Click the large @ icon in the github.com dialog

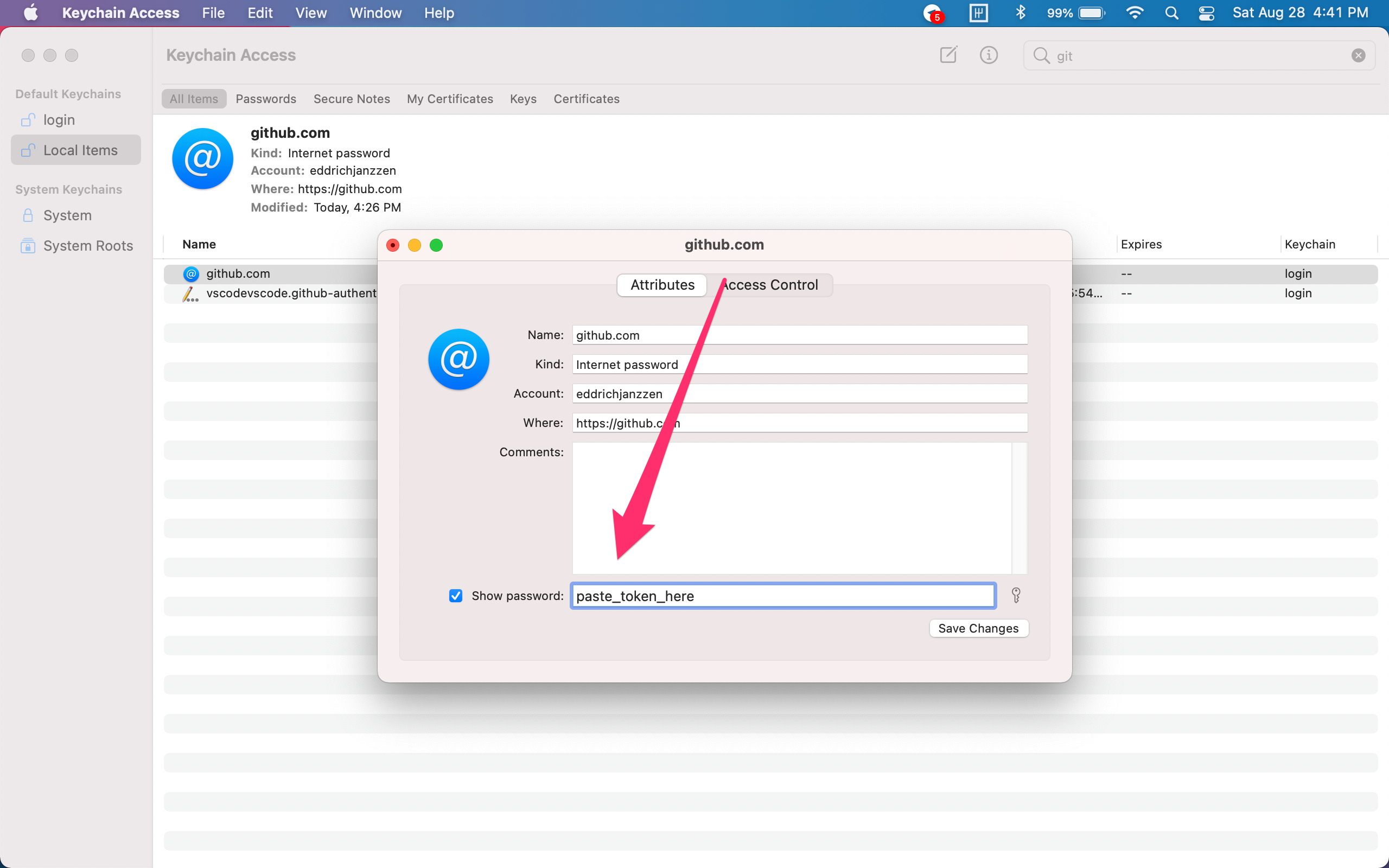pos(458,359)
